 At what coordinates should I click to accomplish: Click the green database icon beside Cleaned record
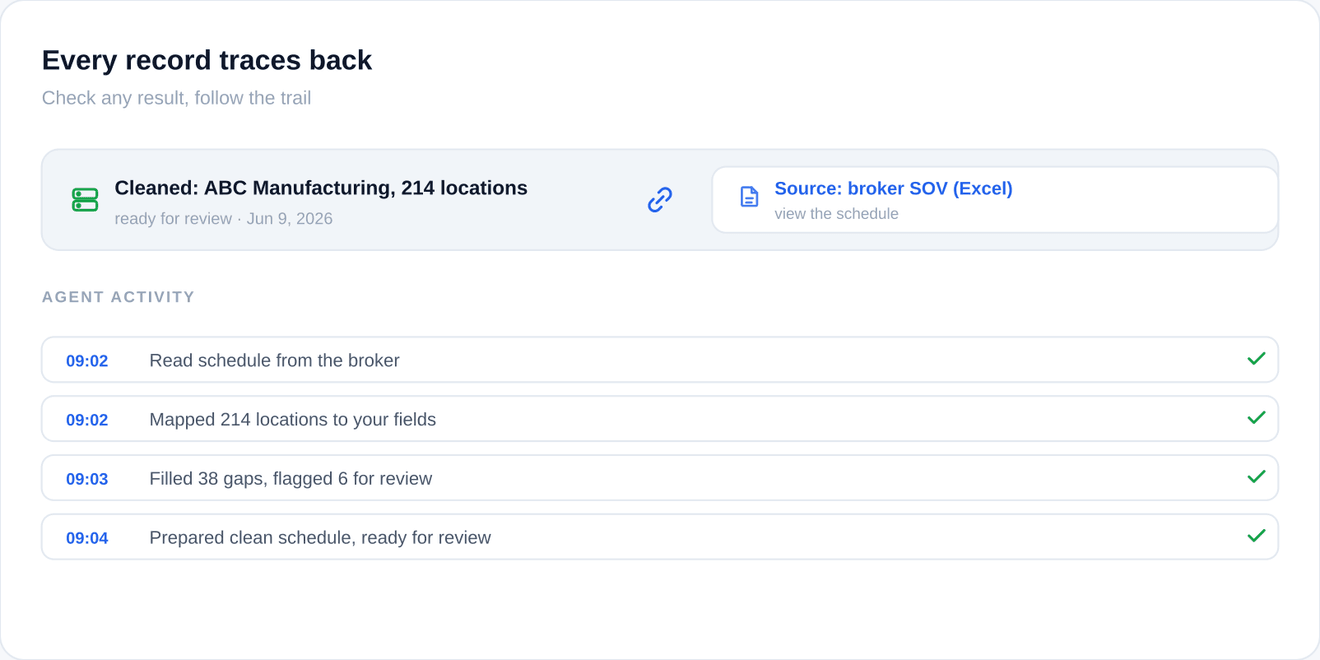click(85, 200)
